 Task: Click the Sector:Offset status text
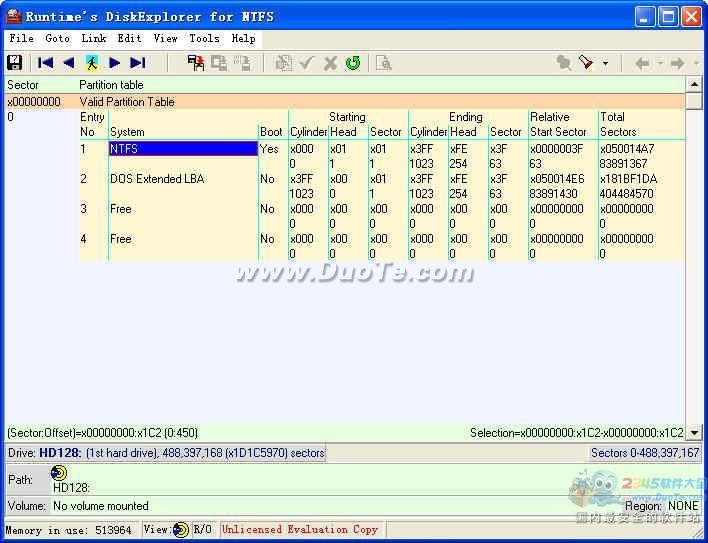pyautogui.click(x=102, y=433)
